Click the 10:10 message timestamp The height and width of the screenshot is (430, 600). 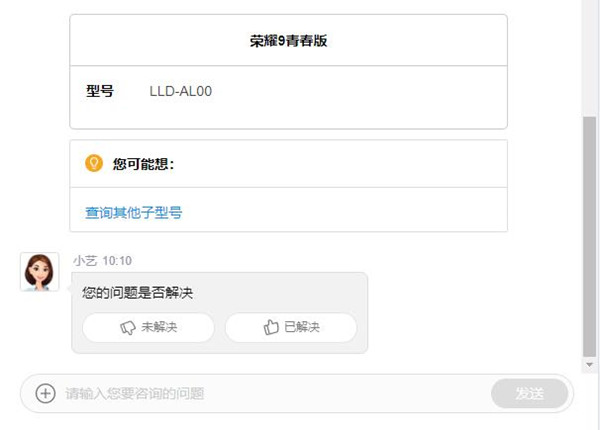point(117,260)
